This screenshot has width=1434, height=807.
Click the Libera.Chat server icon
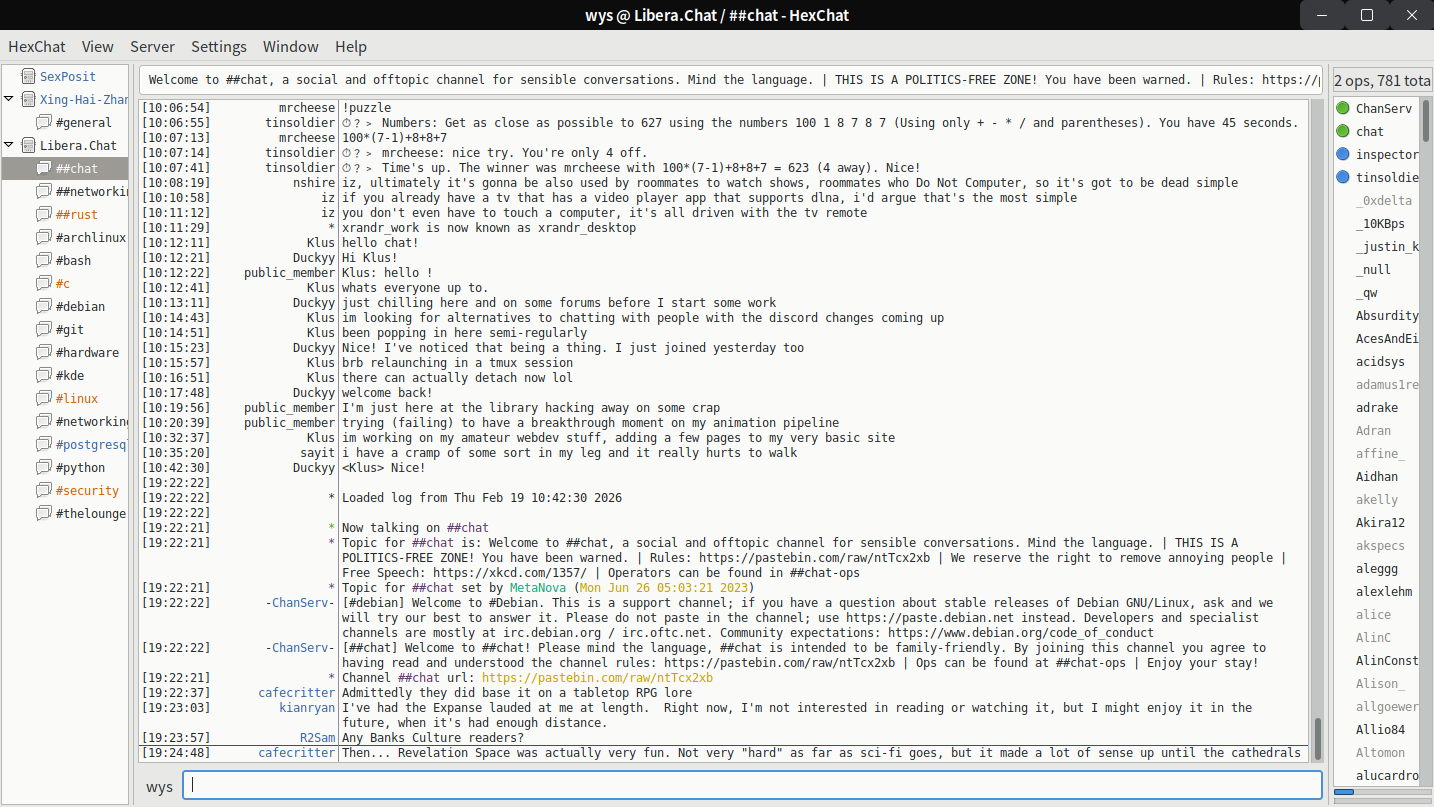pyautogui.click(x=26, y=146)
